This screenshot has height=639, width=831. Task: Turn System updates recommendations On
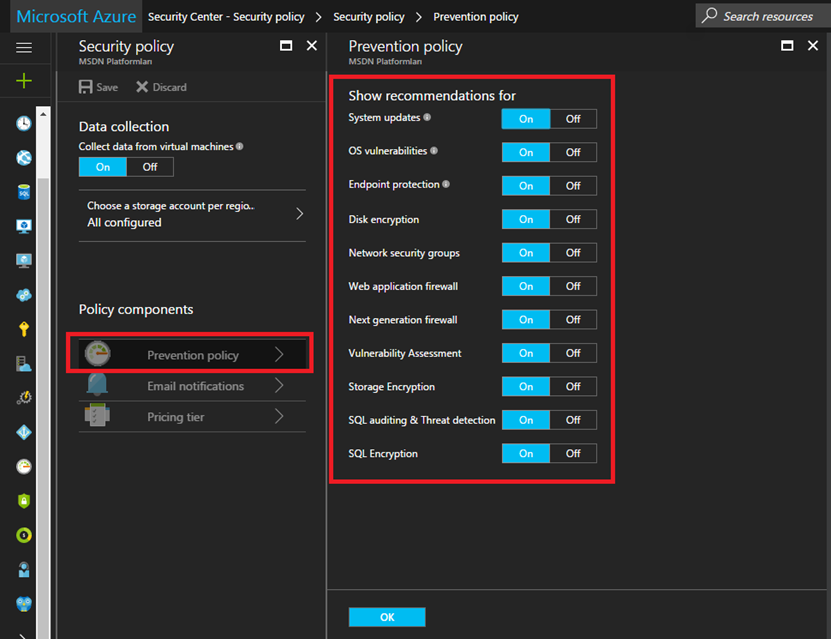pyautogui.click(x=526, y=119)
